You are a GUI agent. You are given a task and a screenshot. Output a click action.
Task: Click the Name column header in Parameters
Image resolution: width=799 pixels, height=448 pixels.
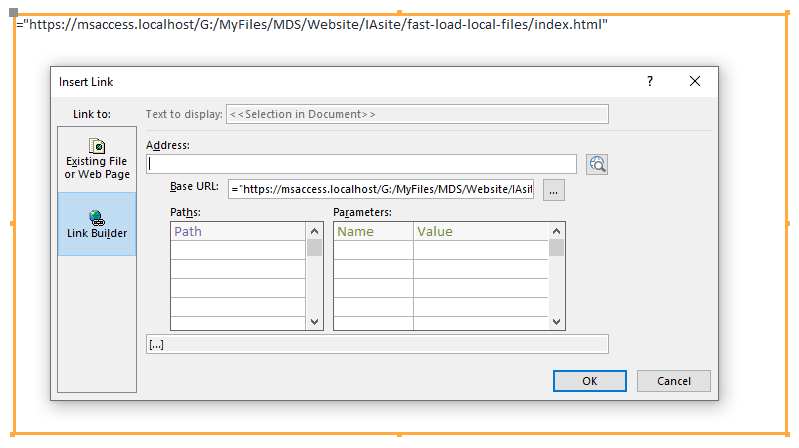click(374, 231)
